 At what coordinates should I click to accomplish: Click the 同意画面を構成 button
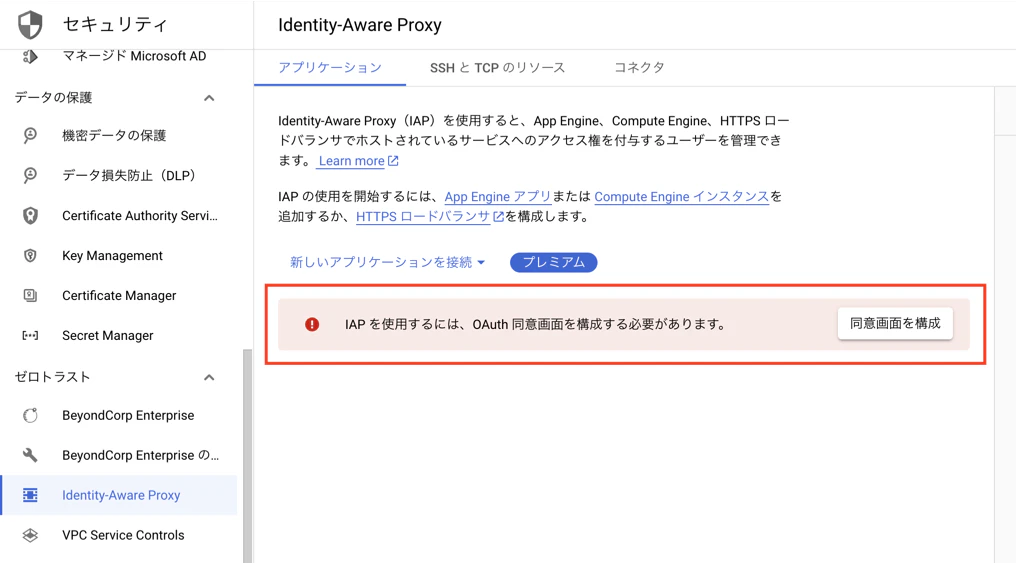click(895, 323)
